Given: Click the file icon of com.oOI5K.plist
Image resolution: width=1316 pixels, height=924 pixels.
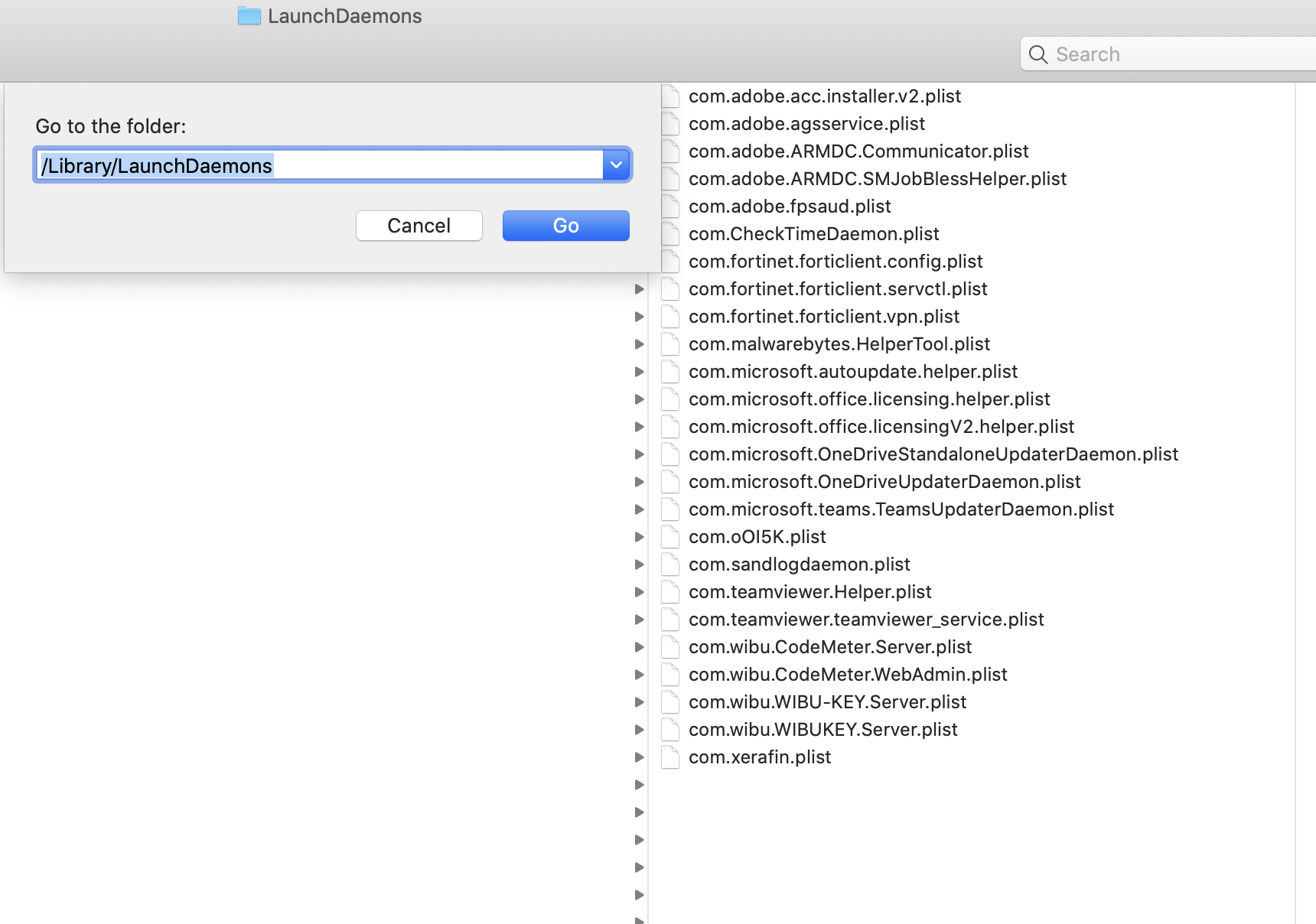Looking at the screenshot, I should pos(670,537).
